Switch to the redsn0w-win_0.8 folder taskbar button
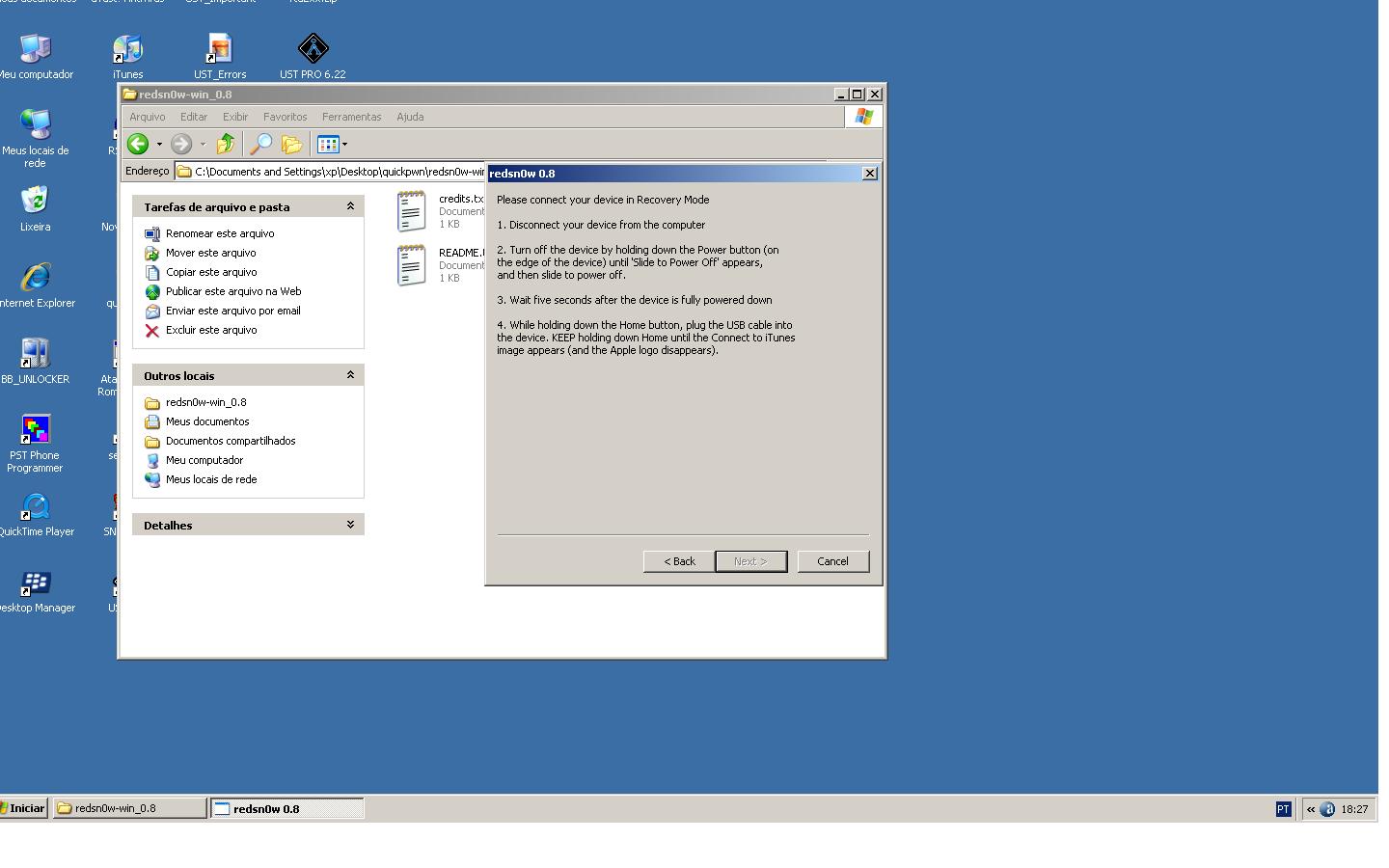This screenshot has height=868, width=1389. click(129, 808)
